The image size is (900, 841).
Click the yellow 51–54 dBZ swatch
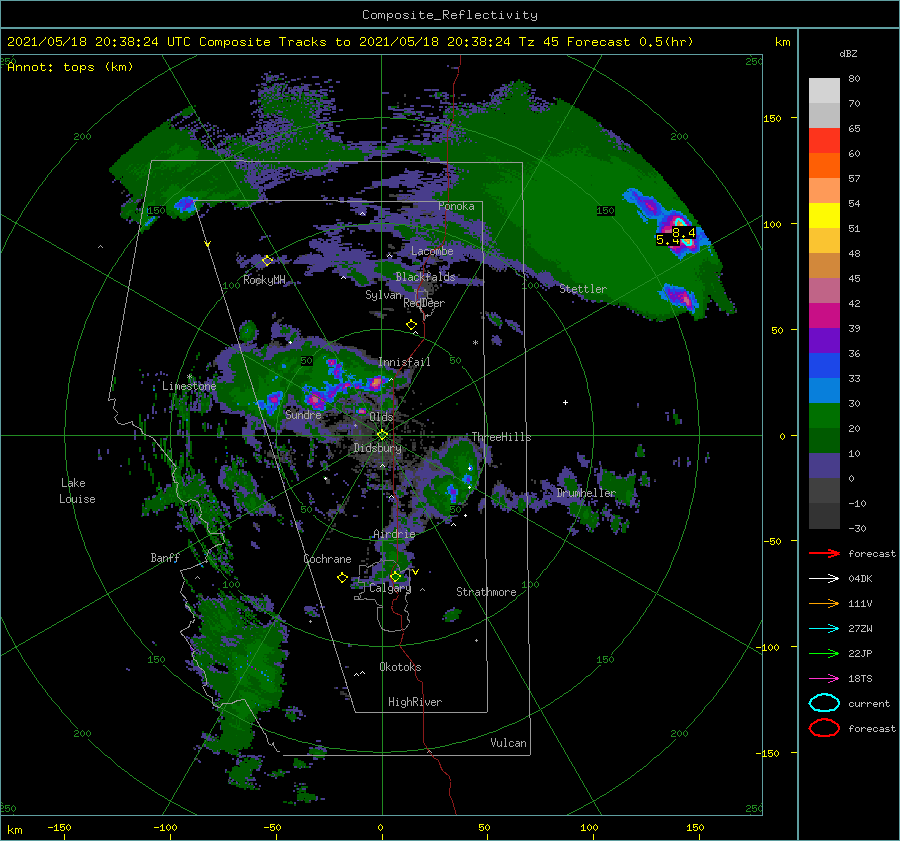click(x=824, y=216)
